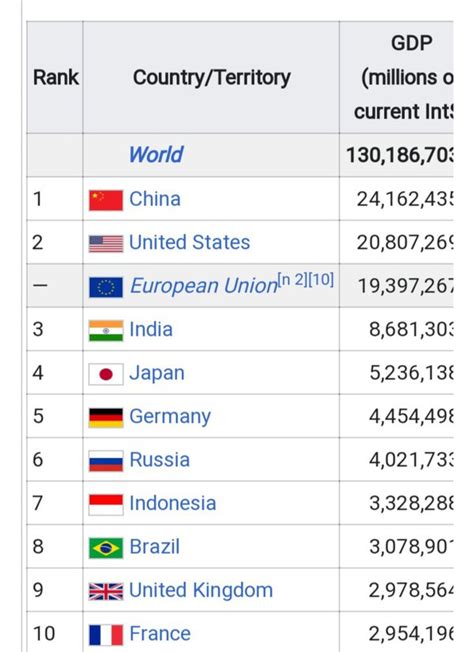Follow the France link
Viewport: 474px width, 652px height.
click(160, 634)
